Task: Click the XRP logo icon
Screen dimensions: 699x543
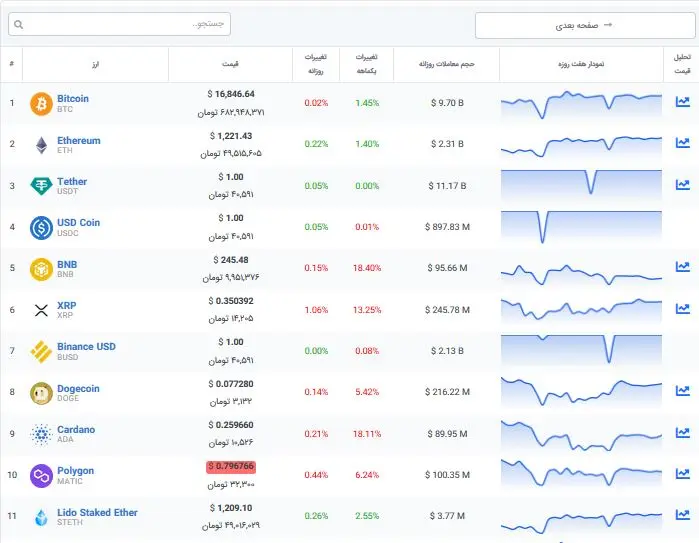Action: click(x=41, y=310)
